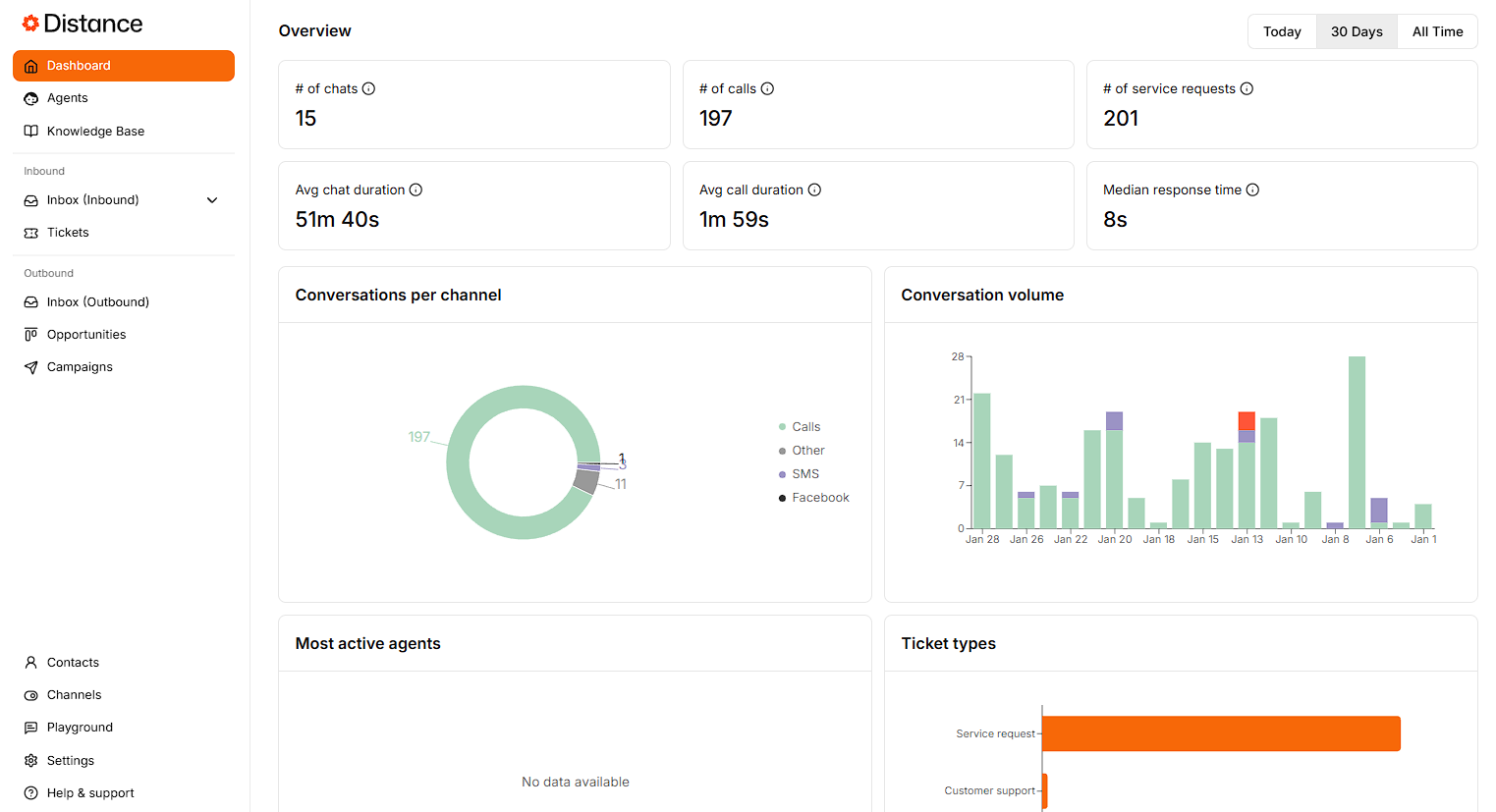The image size is (1496, 812).
Task: Open Campaigns paper-plane icon
Action: (x=31, y=367)
